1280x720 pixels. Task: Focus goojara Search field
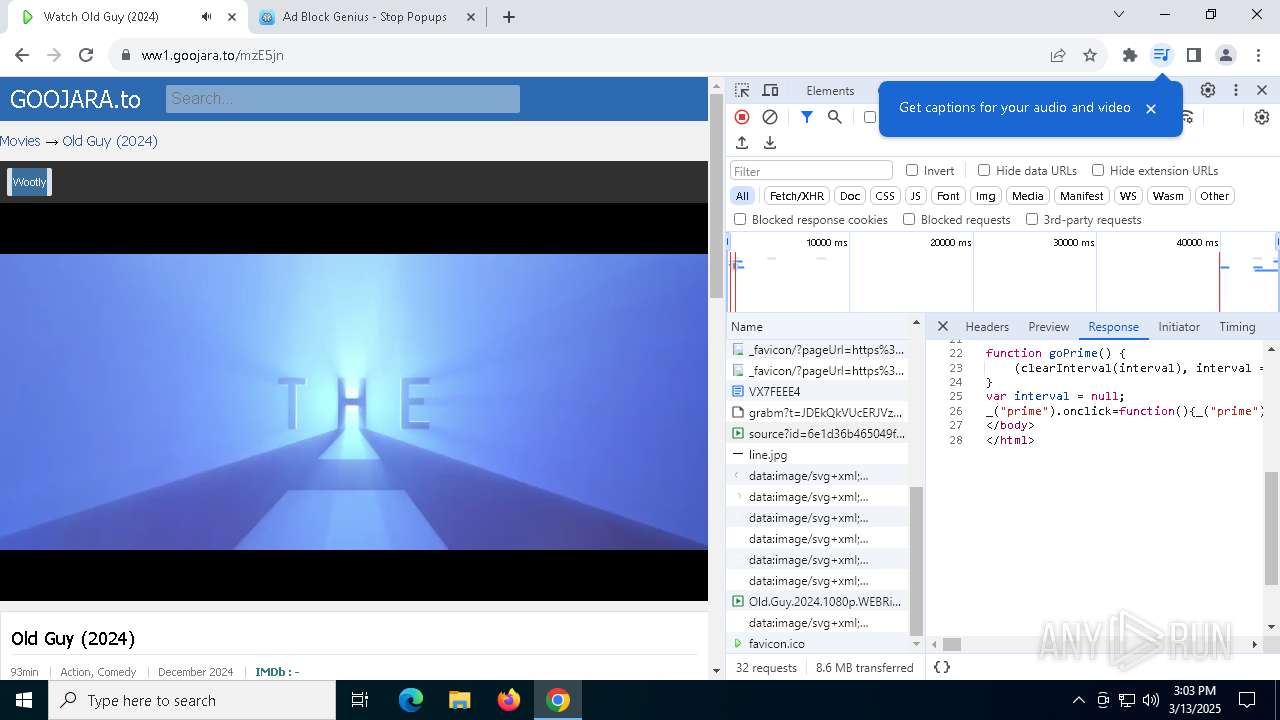(343, 98)
